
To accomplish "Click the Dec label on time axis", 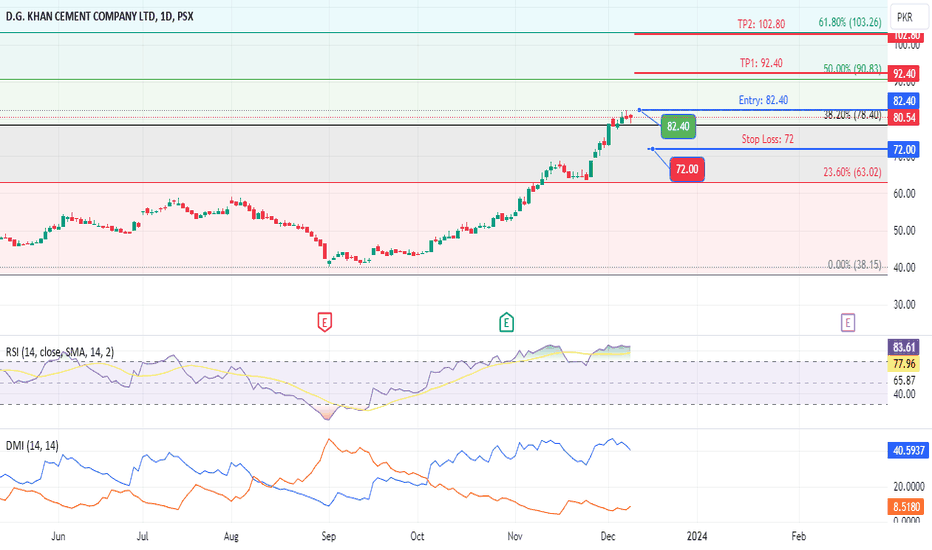I will pyautogui.click(x=608, y=536).
